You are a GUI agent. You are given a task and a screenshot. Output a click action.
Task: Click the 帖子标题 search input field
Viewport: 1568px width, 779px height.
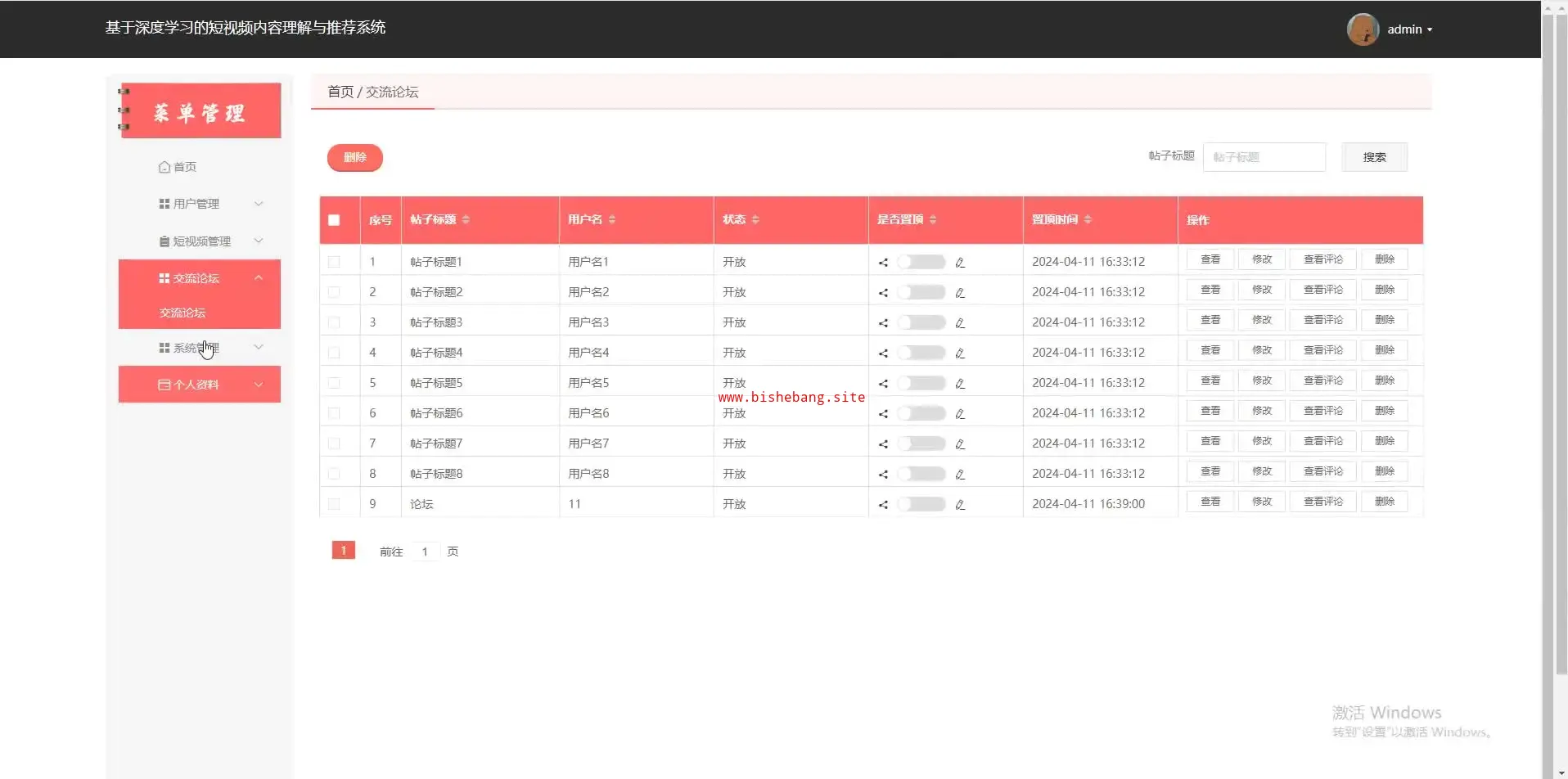pos(1264,157)
